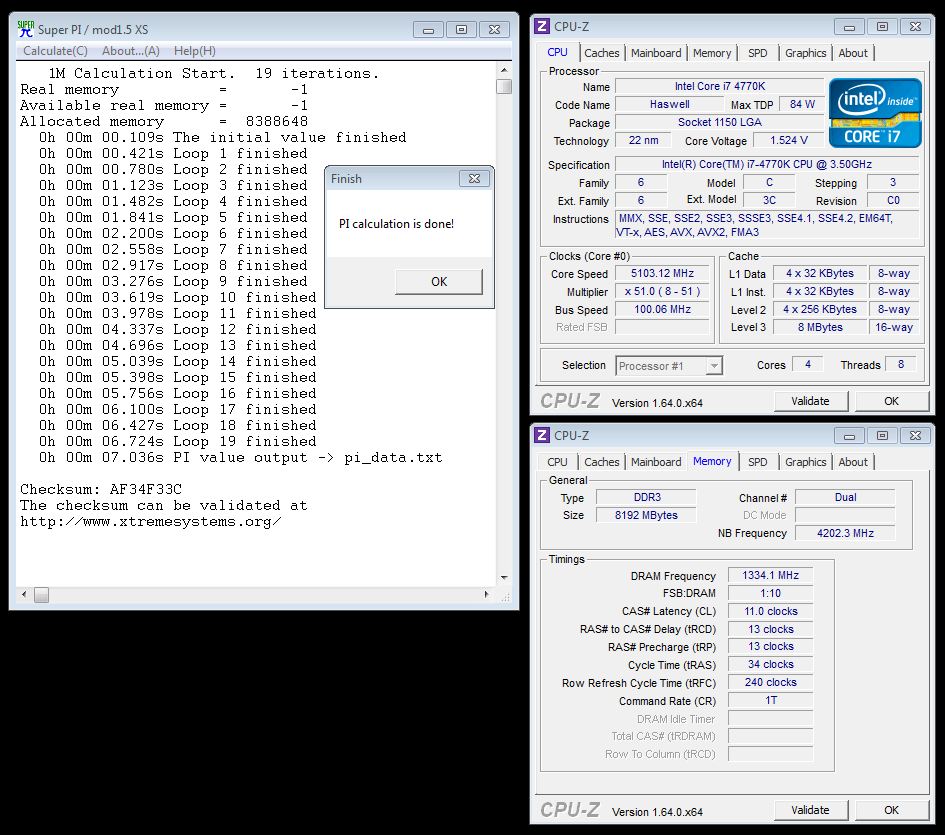
Task: Click Super PI horizontal scrollbar thumb
Action: 41,594
